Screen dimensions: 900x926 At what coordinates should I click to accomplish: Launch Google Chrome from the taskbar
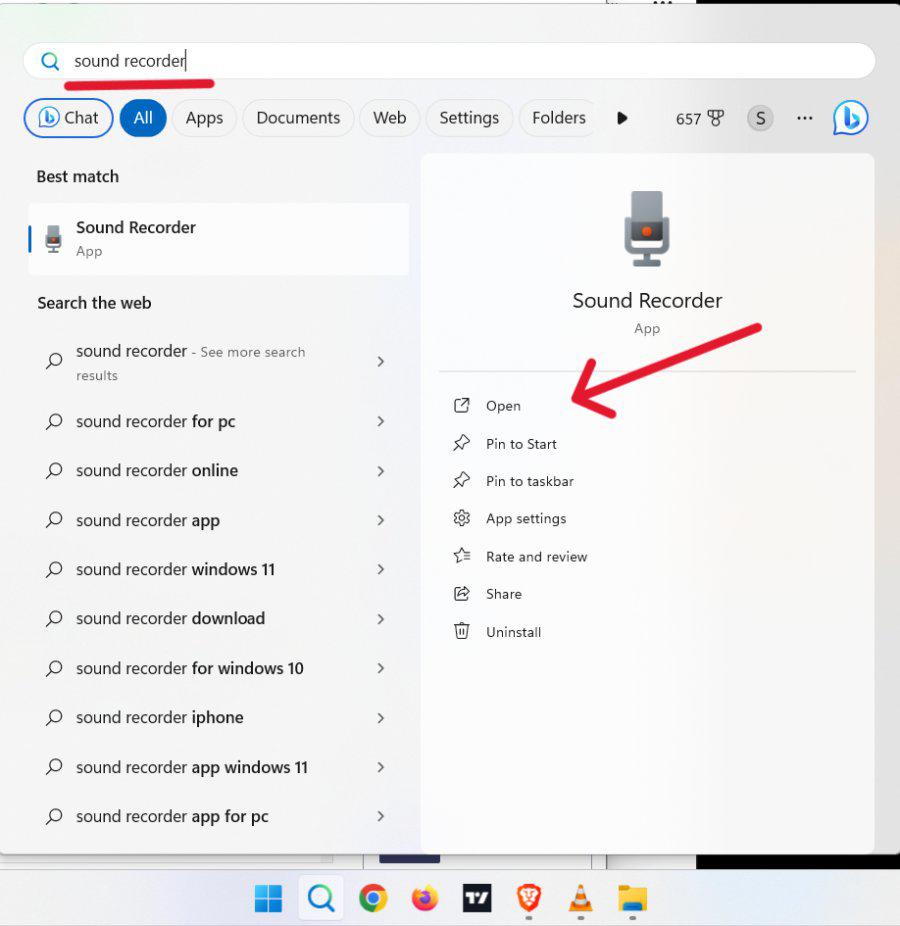373,898
